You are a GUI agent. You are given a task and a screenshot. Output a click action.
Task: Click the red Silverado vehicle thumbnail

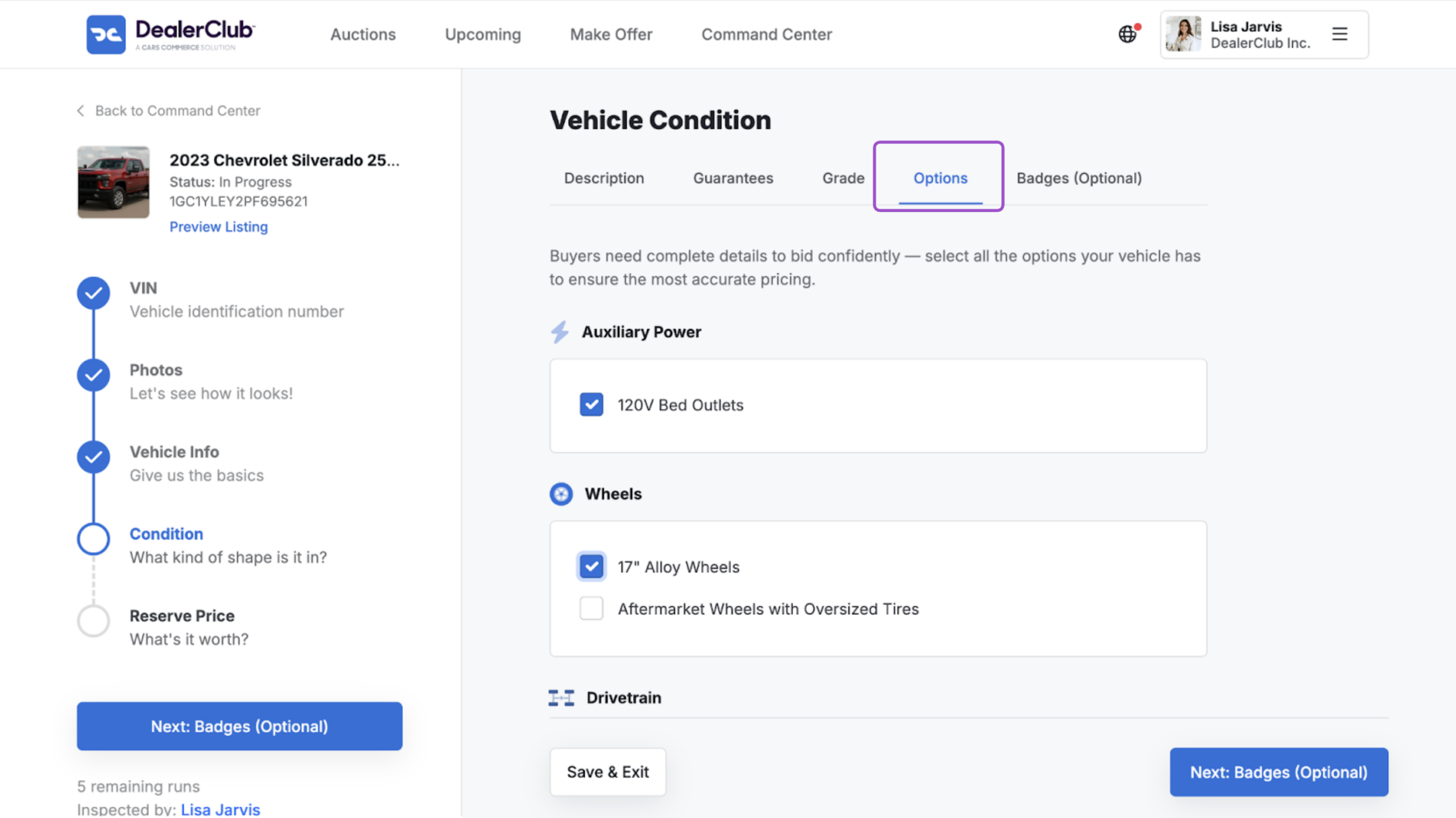pyautogui.click(x=113, y=182)
